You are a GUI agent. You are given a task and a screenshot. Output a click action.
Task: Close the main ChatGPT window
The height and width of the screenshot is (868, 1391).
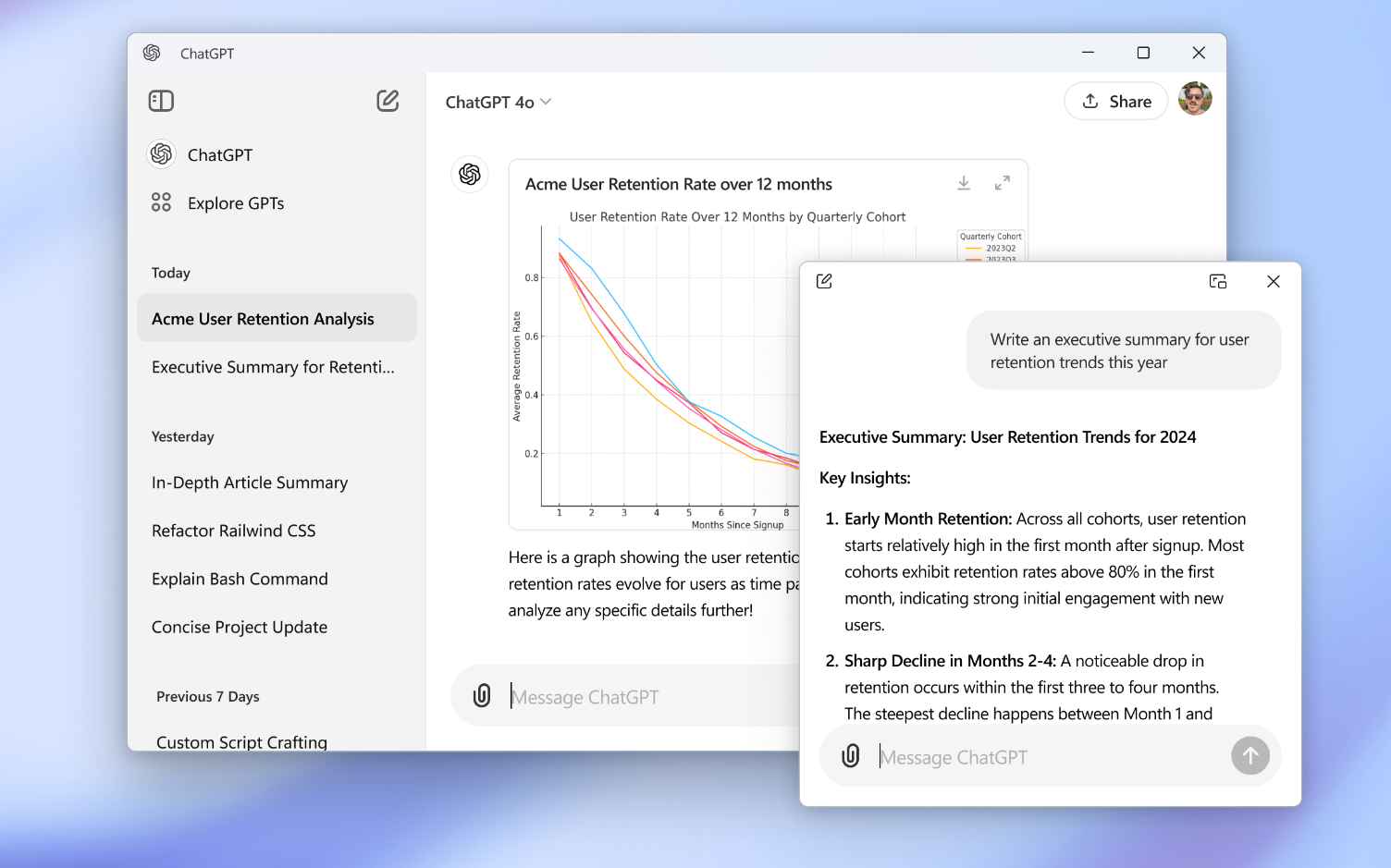click(1199, 53)
